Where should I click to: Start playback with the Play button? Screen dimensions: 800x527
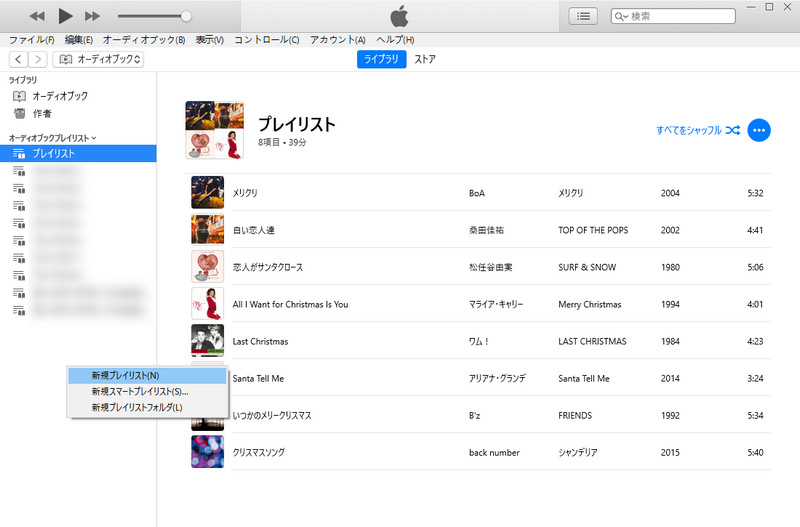pos(65,16)
